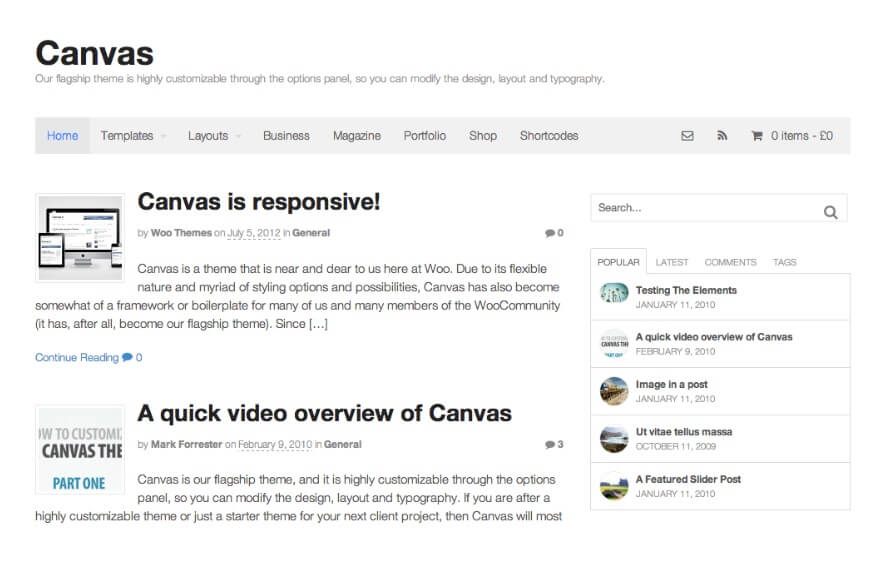This screenshot has height=562, width=871.
Task: Open A Featured Slider Post round thumbnail
Action: tap(614, 486)
